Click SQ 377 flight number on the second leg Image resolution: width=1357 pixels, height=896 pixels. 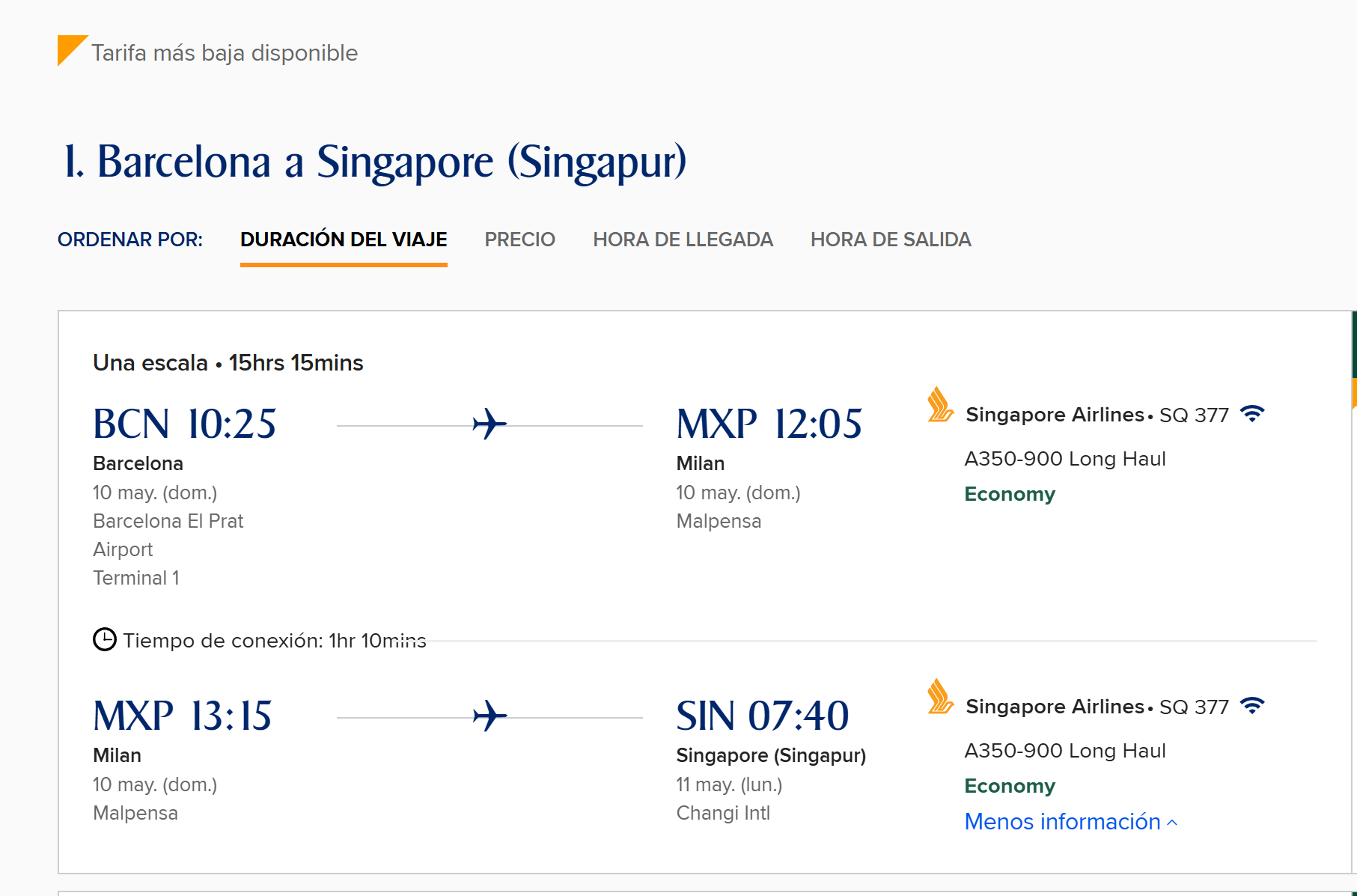(x=1194, y=707)
